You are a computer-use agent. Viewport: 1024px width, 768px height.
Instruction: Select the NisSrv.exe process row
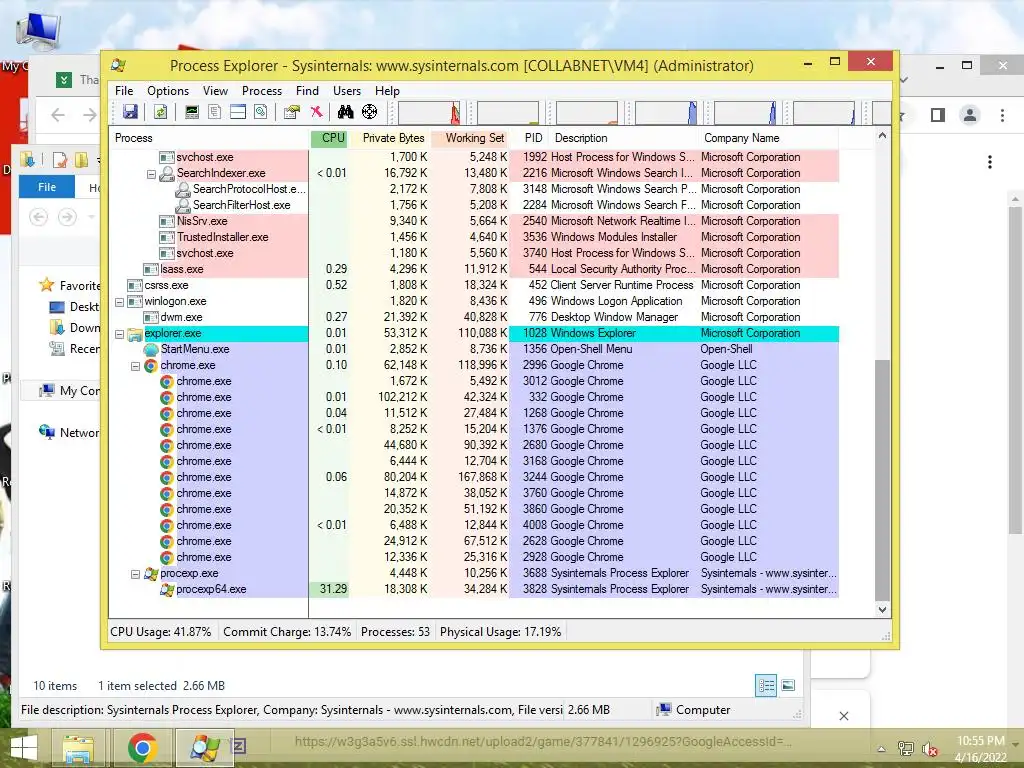[473, 221]
